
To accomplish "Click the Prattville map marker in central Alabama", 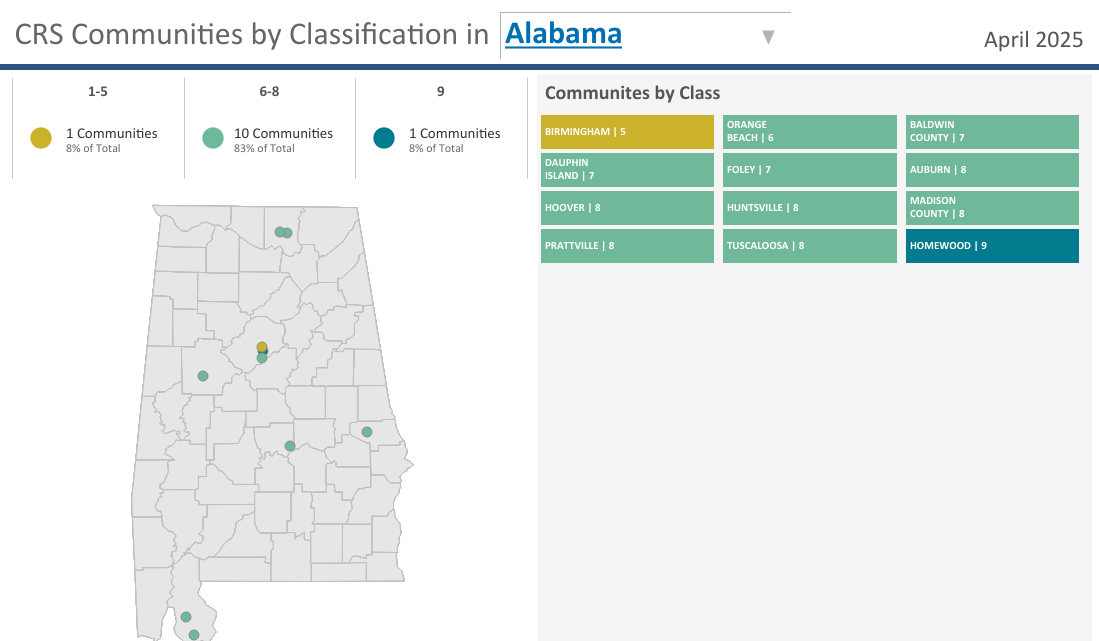I will click(x=289, y=446).
